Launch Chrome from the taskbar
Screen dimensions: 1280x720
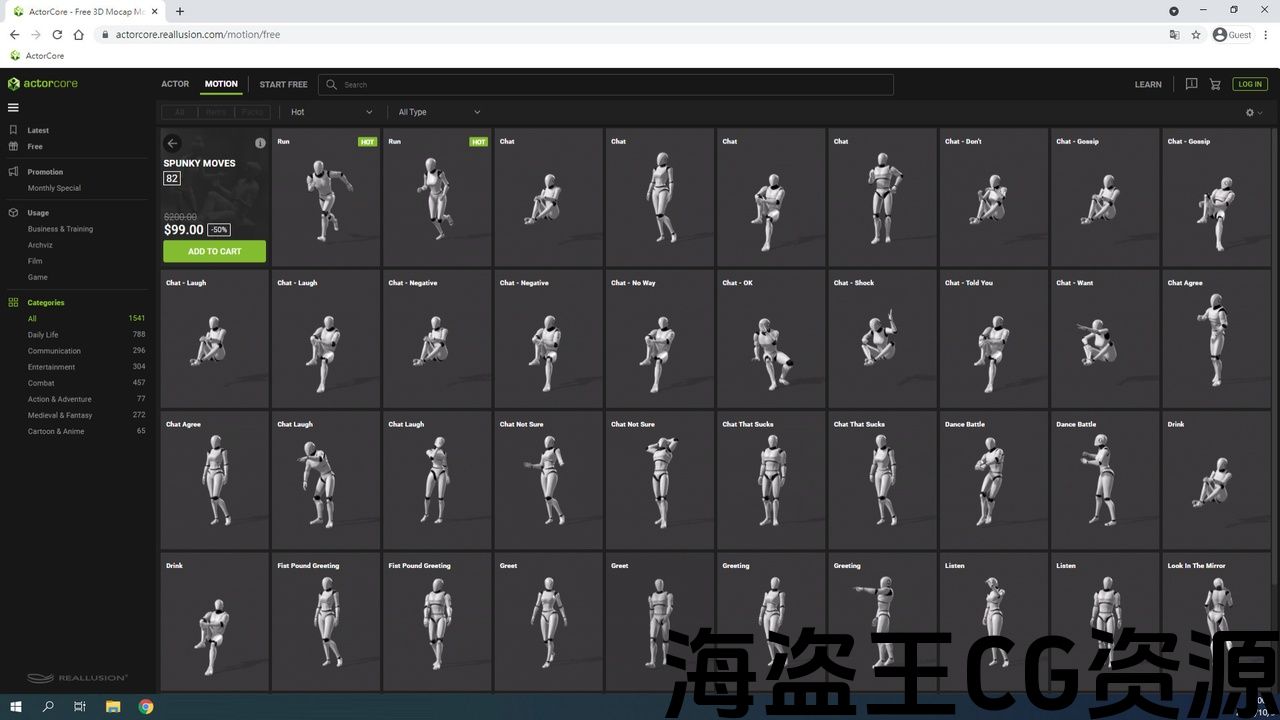tap(146, 707)
